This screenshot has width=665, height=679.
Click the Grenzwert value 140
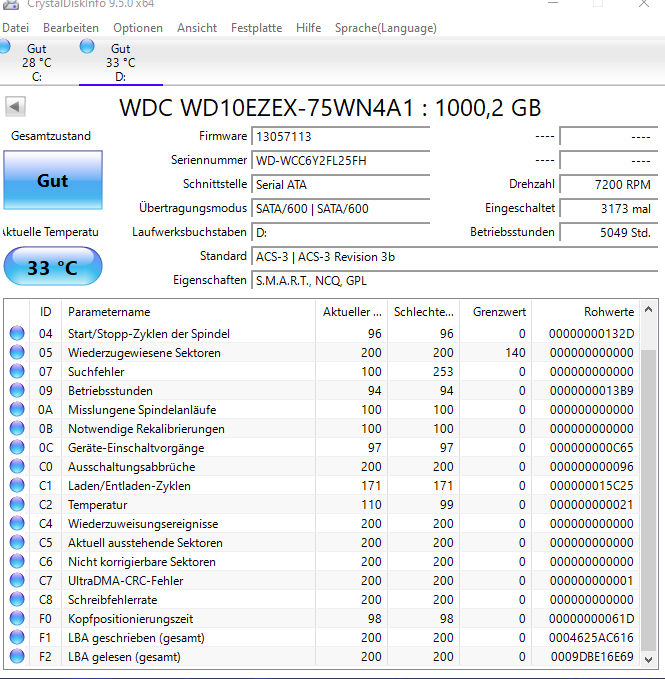click(x=515, y=353)
